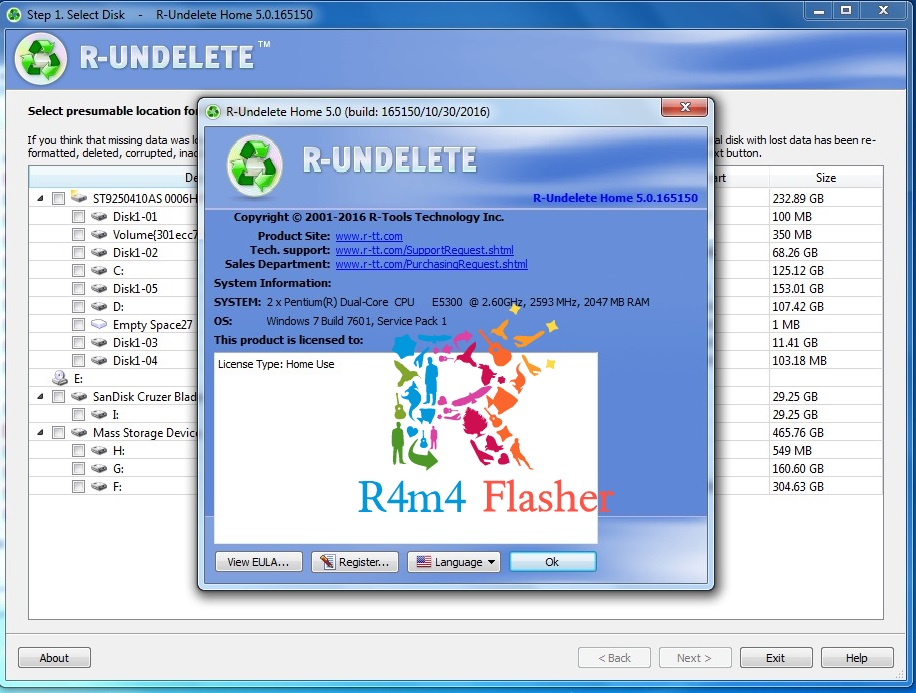Tick the Disk1-02 checkbox
Image resolution: width=916 pixels, height=693 pixels.
point(78,253)
